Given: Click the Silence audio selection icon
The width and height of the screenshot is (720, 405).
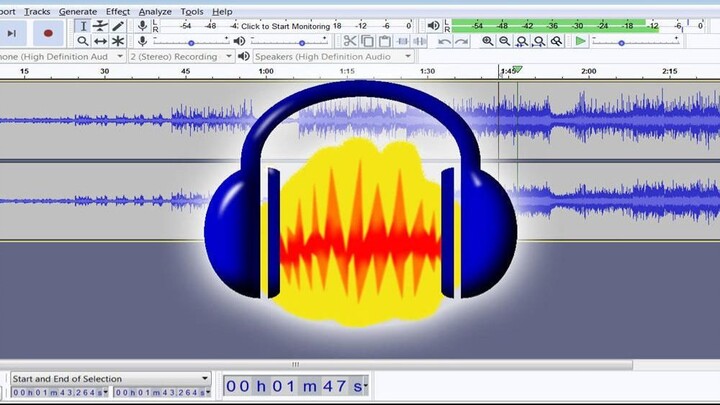Looking at the screenshot, I should click(x=420, y=41).
